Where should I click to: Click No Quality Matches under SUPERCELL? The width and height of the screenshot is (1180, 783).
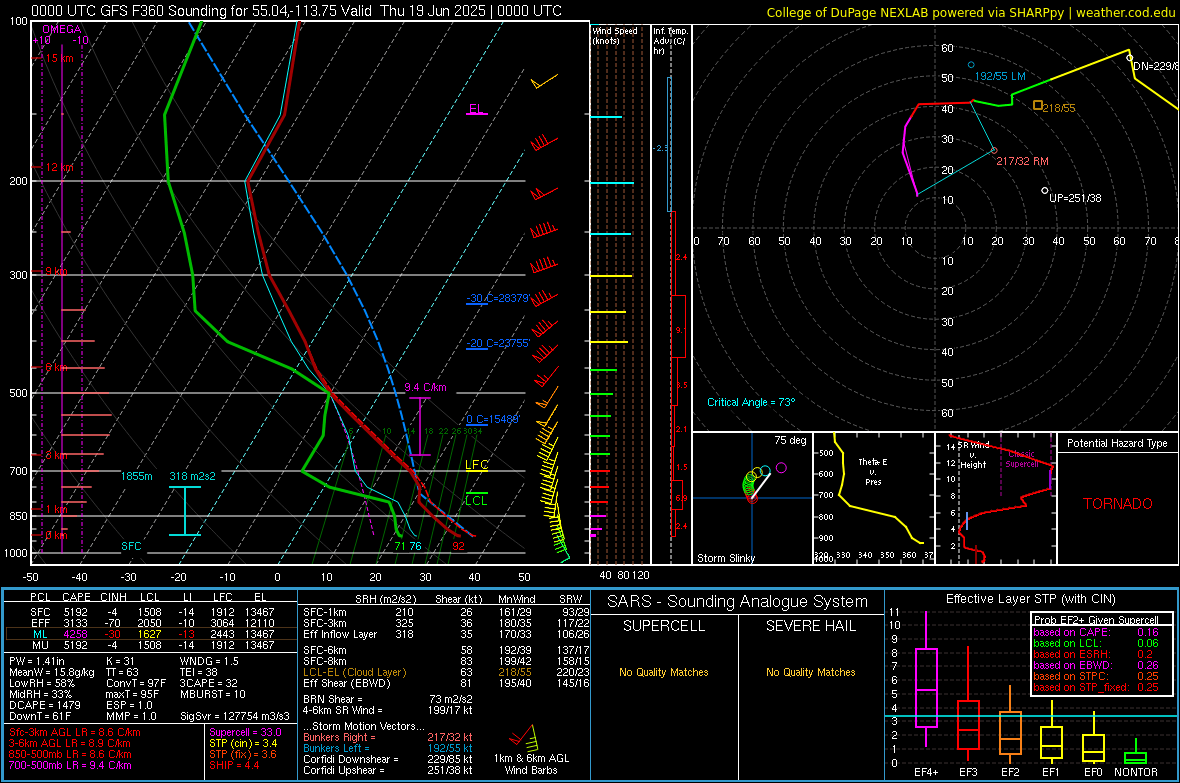[664, 672]
